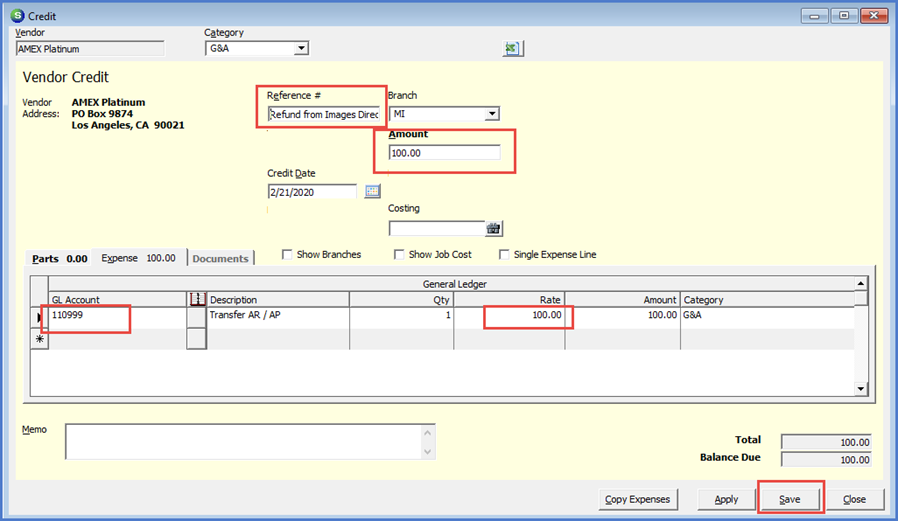Click the Vendor AMEX Platinum field

(90, 49)
